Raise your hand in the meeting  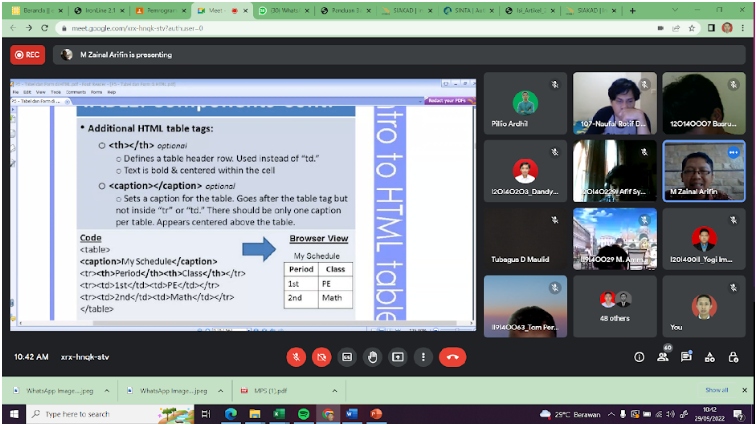point(373,356)
